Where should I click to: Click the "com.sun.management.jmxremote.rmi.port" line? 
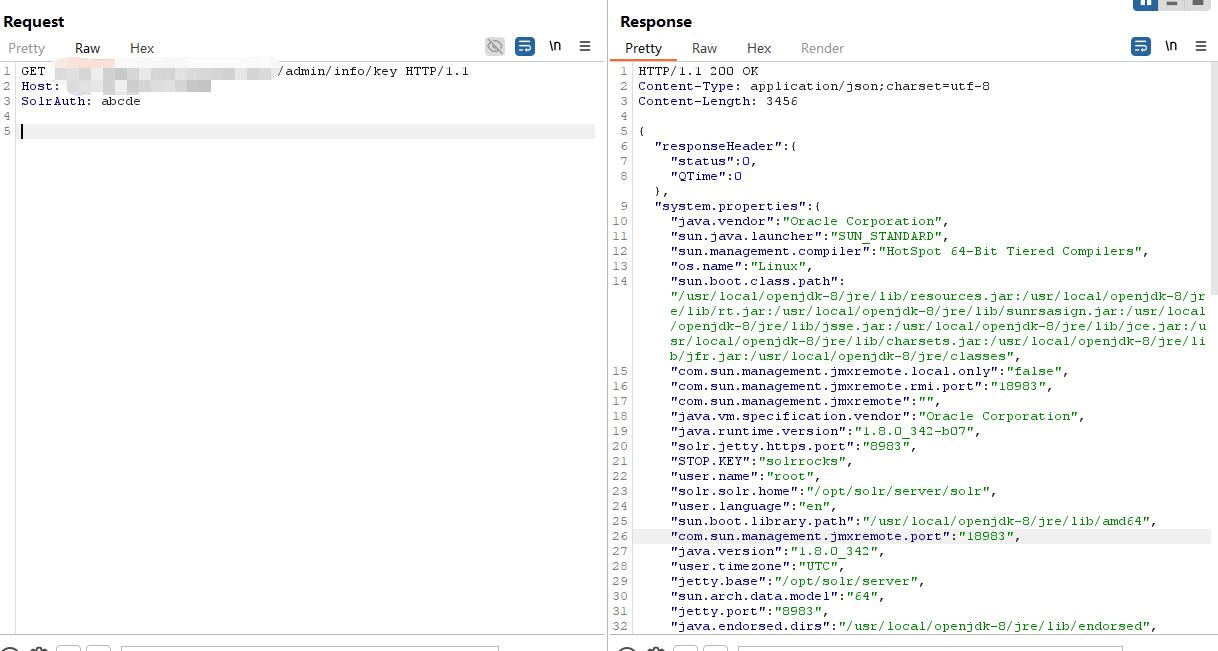(x=862, y=386)
